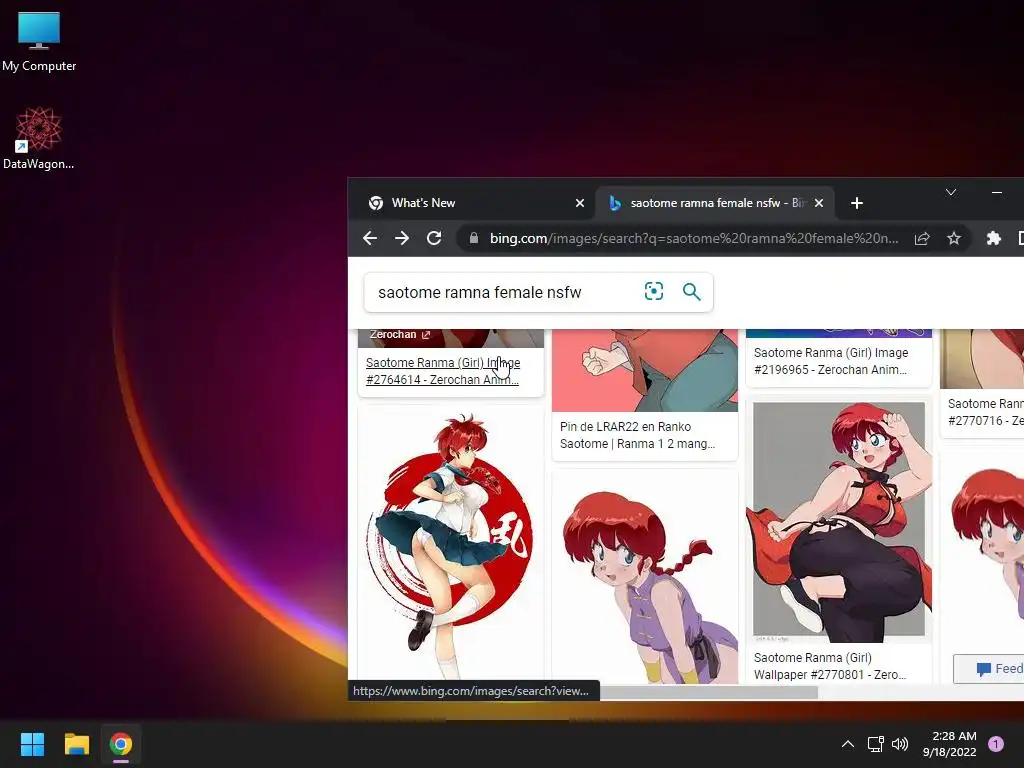Viewport: 1024px width, 768px height.
Task: Open the fist on pink background thumbnail
Action: coord(645,370)
